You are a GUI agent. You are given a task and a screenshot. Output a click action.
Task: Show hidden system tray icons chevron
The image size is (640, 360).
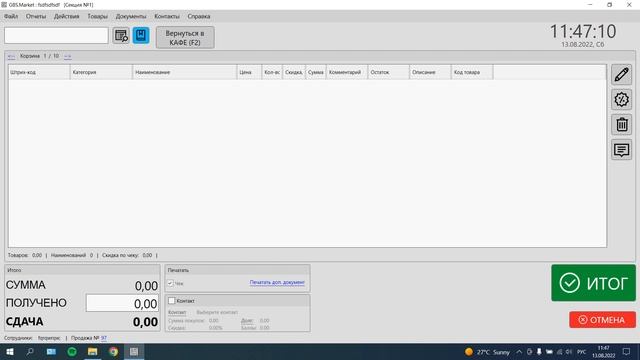click(x=519, y=352)
